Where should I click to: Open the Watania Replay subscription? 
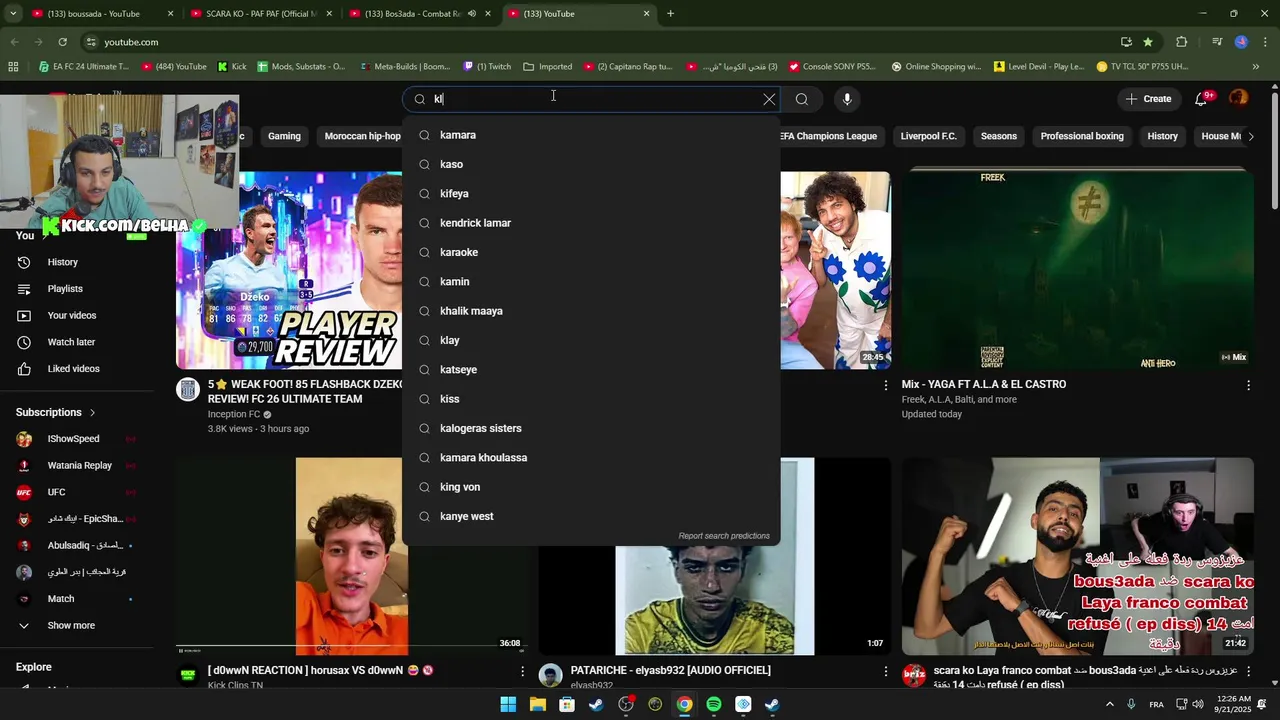pyautogui.click(x=78, y=466)
